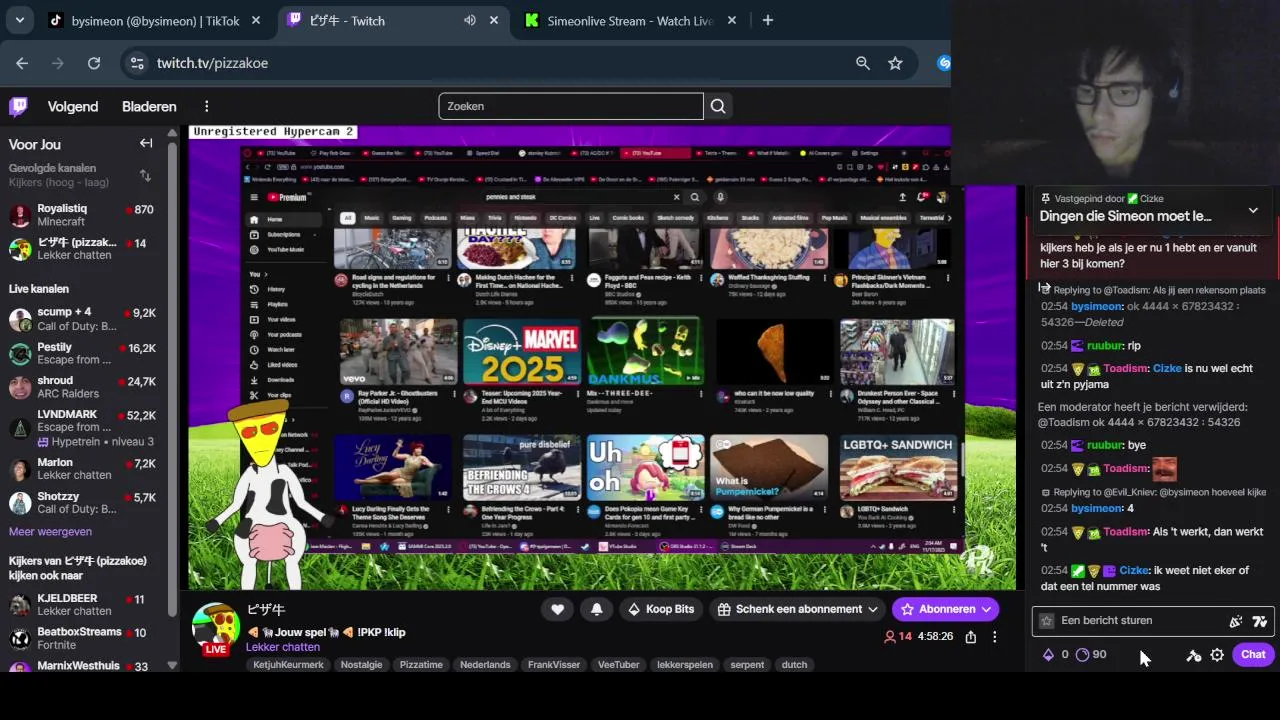The width and height of the screenshot is (1280, 720).
Task: Click the dutch tag
Action: pos(794,664)
